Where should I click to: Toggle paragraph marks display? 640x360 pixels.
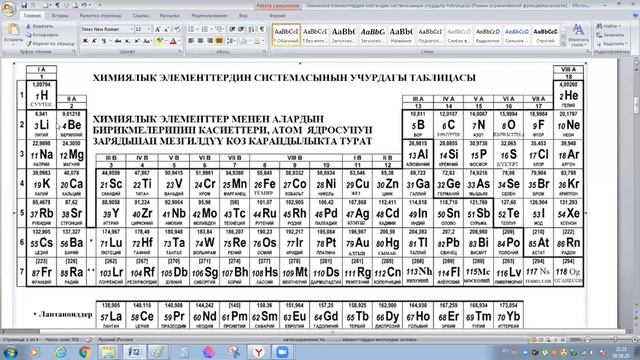262,29
